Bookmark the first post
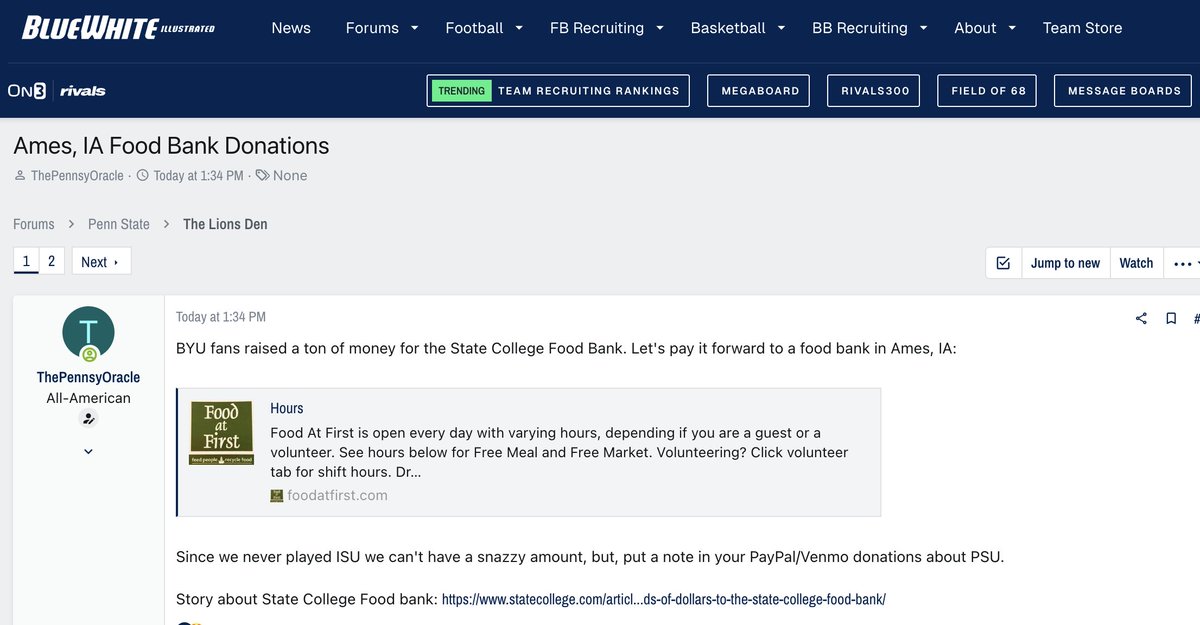The width and height of the screenshot is (1200, 625). [1171, 318]
